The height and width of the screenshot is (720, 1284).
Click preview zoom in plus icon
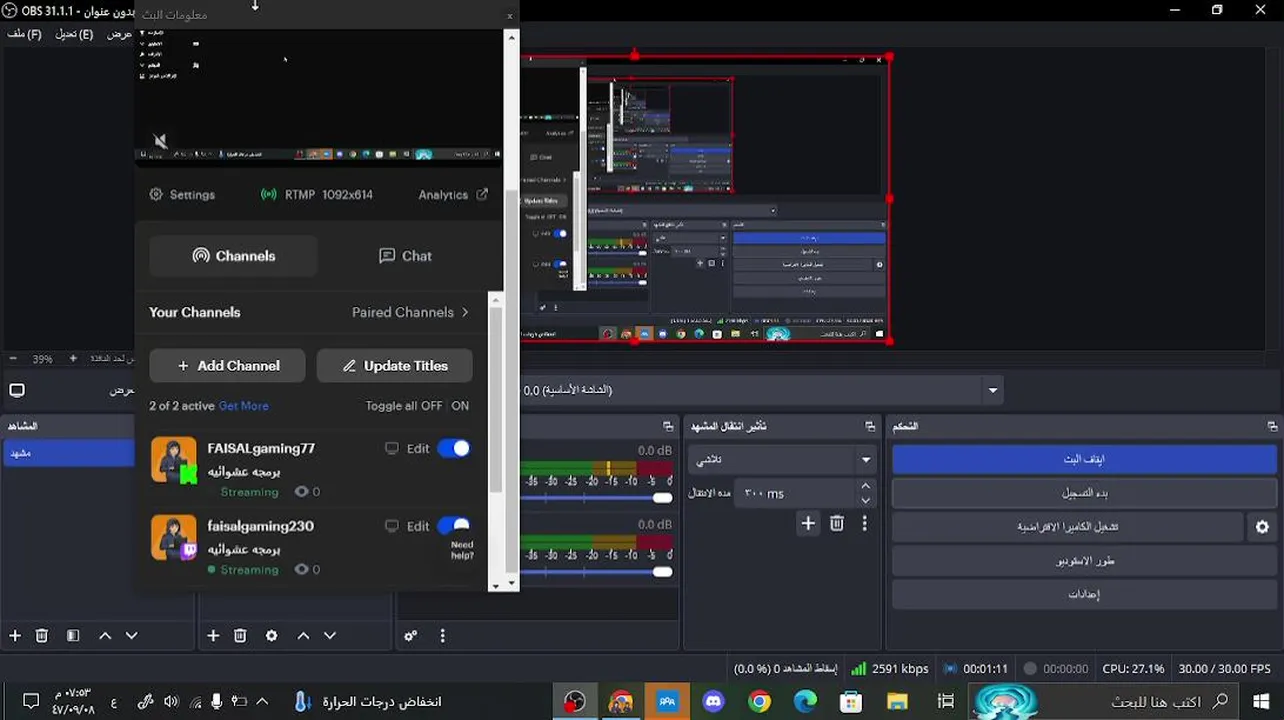click(73, 358)
